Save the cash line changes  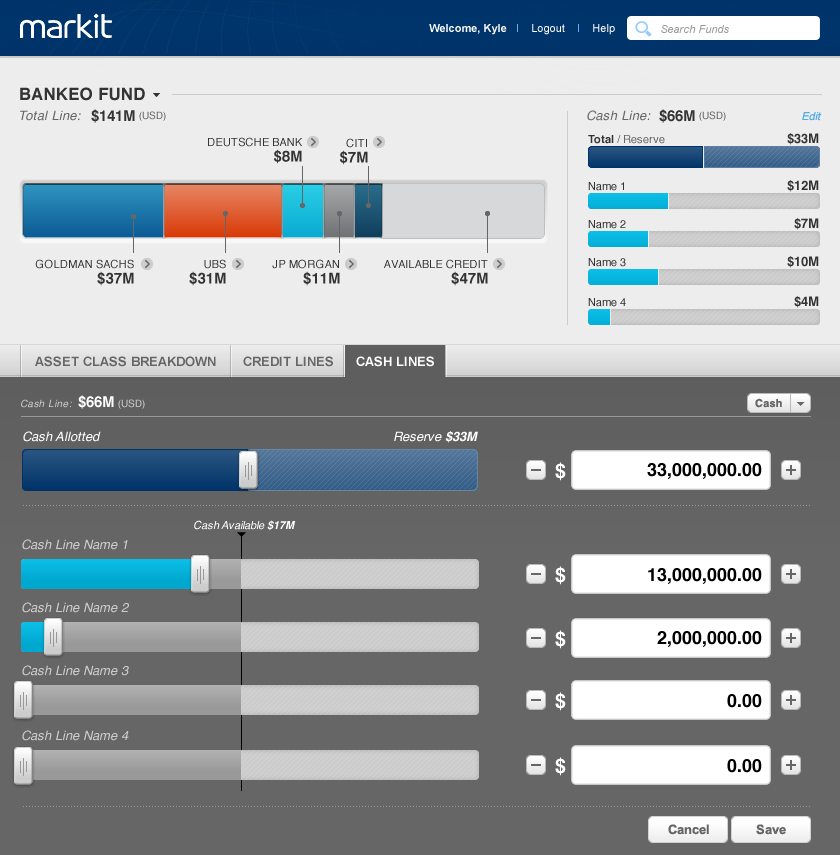coord(771,829)
